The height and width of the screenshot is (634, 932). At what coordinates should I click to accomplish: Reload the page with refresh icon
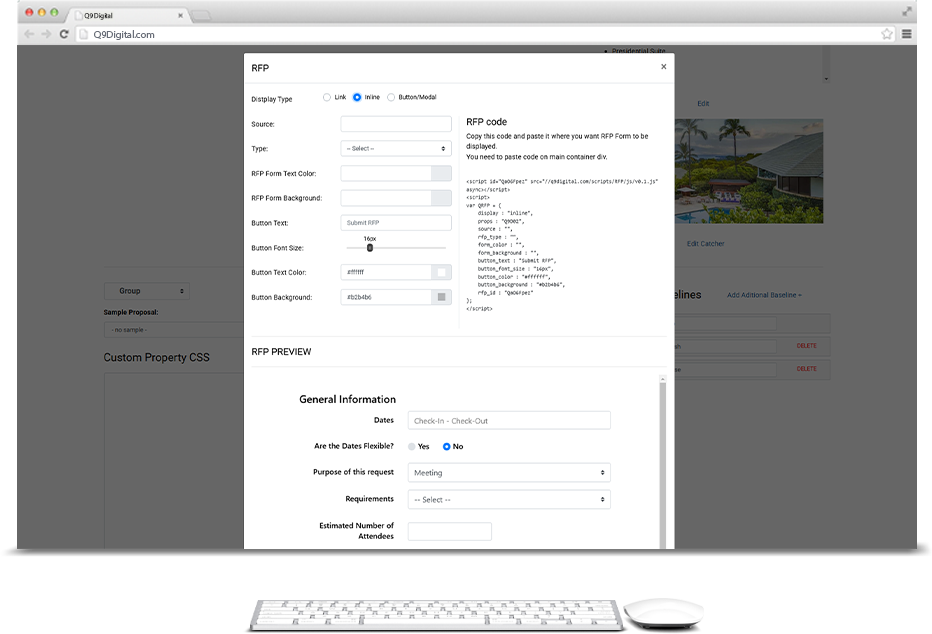click(64, 34)
